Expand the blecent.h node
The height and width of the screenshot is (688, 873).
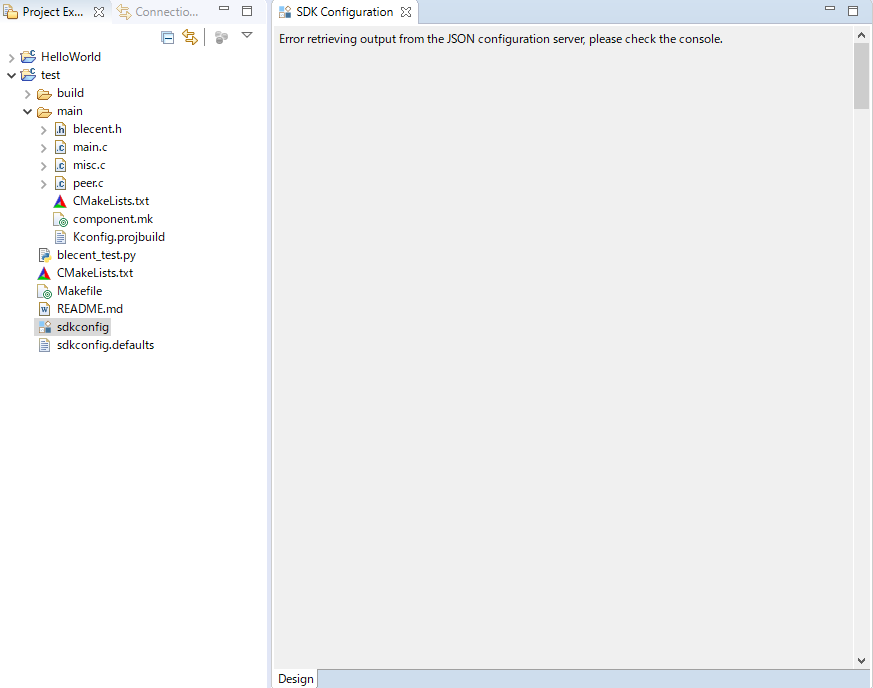point(43,130)
